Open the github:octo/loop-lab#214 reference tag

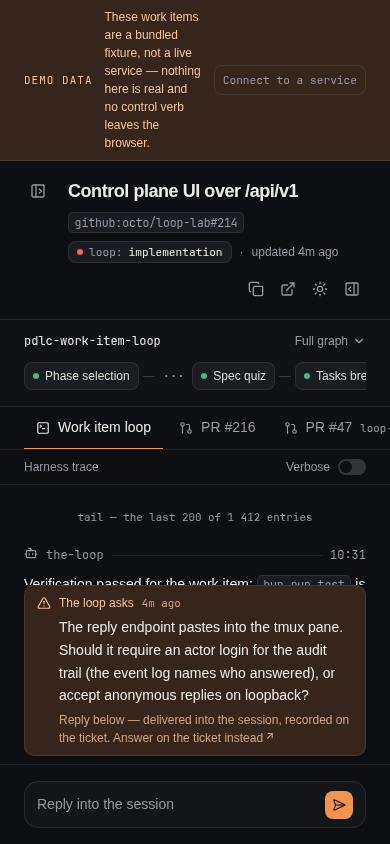click(x=156, y=223)
